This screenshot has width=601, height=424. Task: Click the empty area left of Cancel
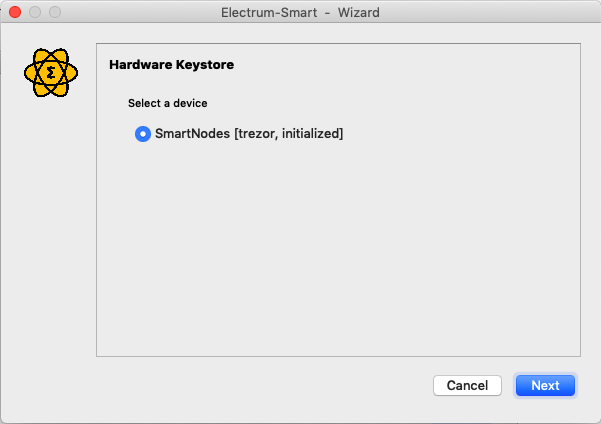264,385
